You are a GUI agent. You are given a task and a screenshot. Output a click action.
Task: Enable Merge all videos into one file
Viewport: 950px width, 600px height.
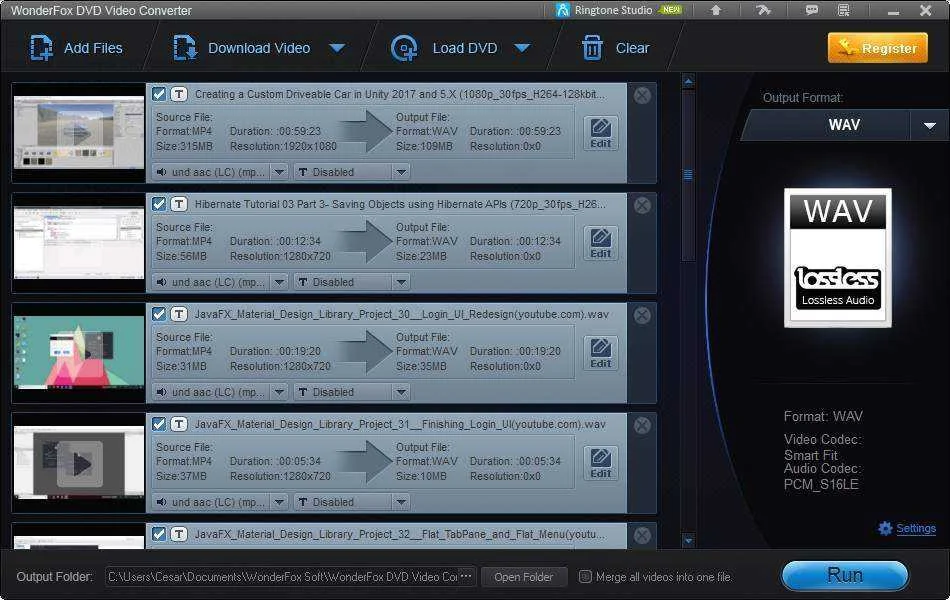585,576
